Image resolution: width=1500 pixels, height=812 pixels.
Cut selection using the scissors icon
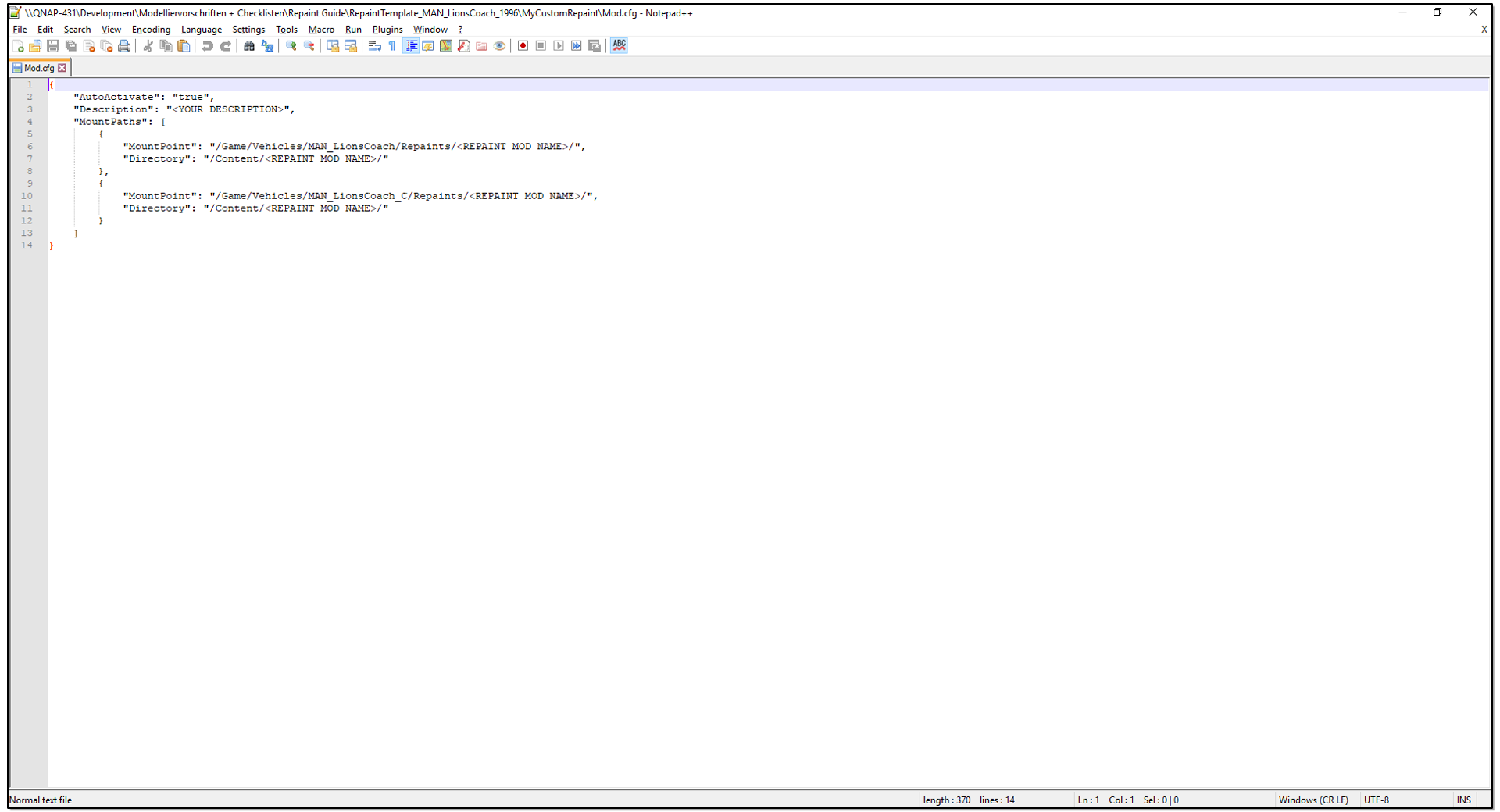tap(148, 46)
